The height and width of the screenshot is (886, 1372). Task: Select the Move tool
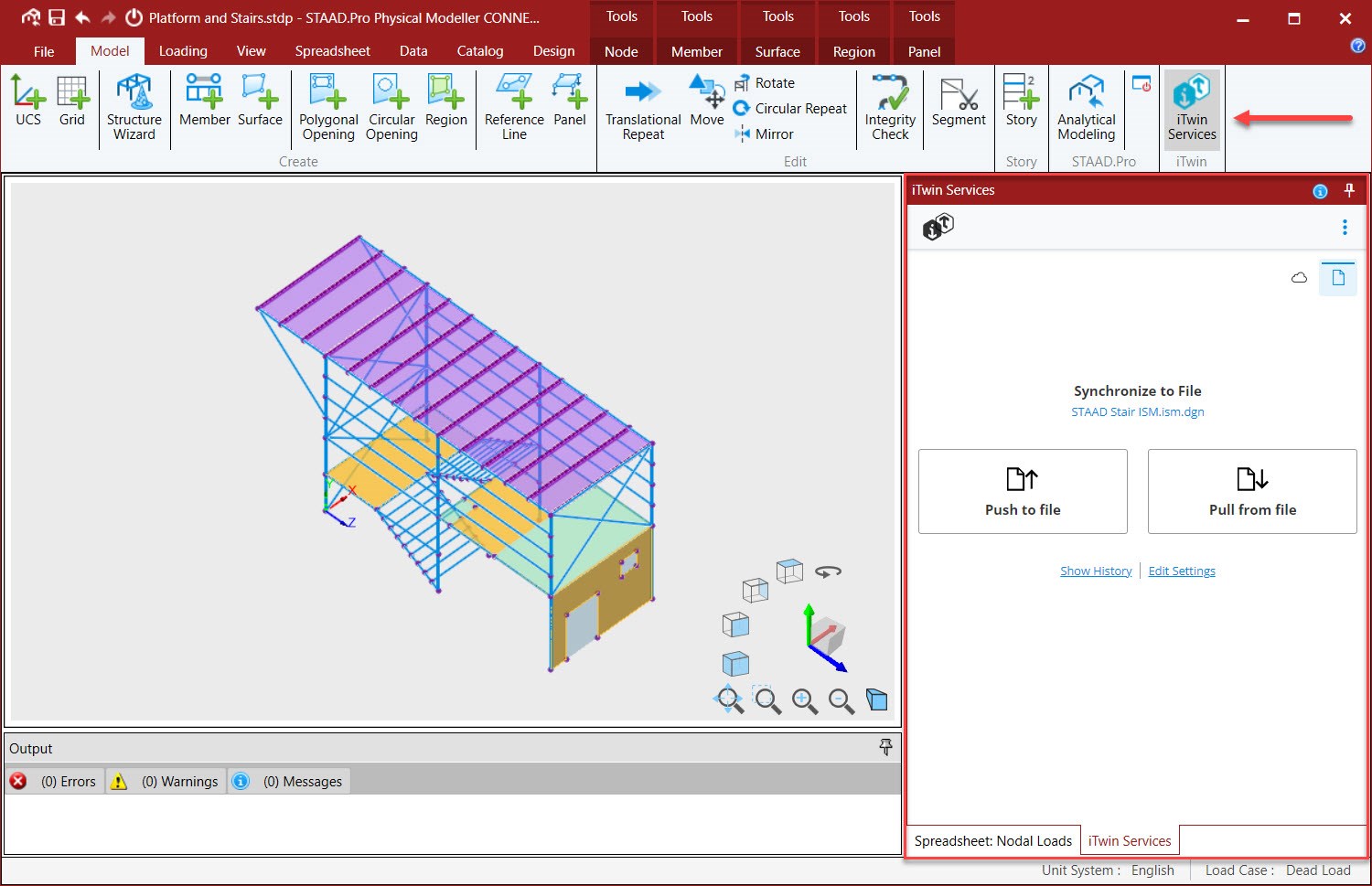coord(707,101)
